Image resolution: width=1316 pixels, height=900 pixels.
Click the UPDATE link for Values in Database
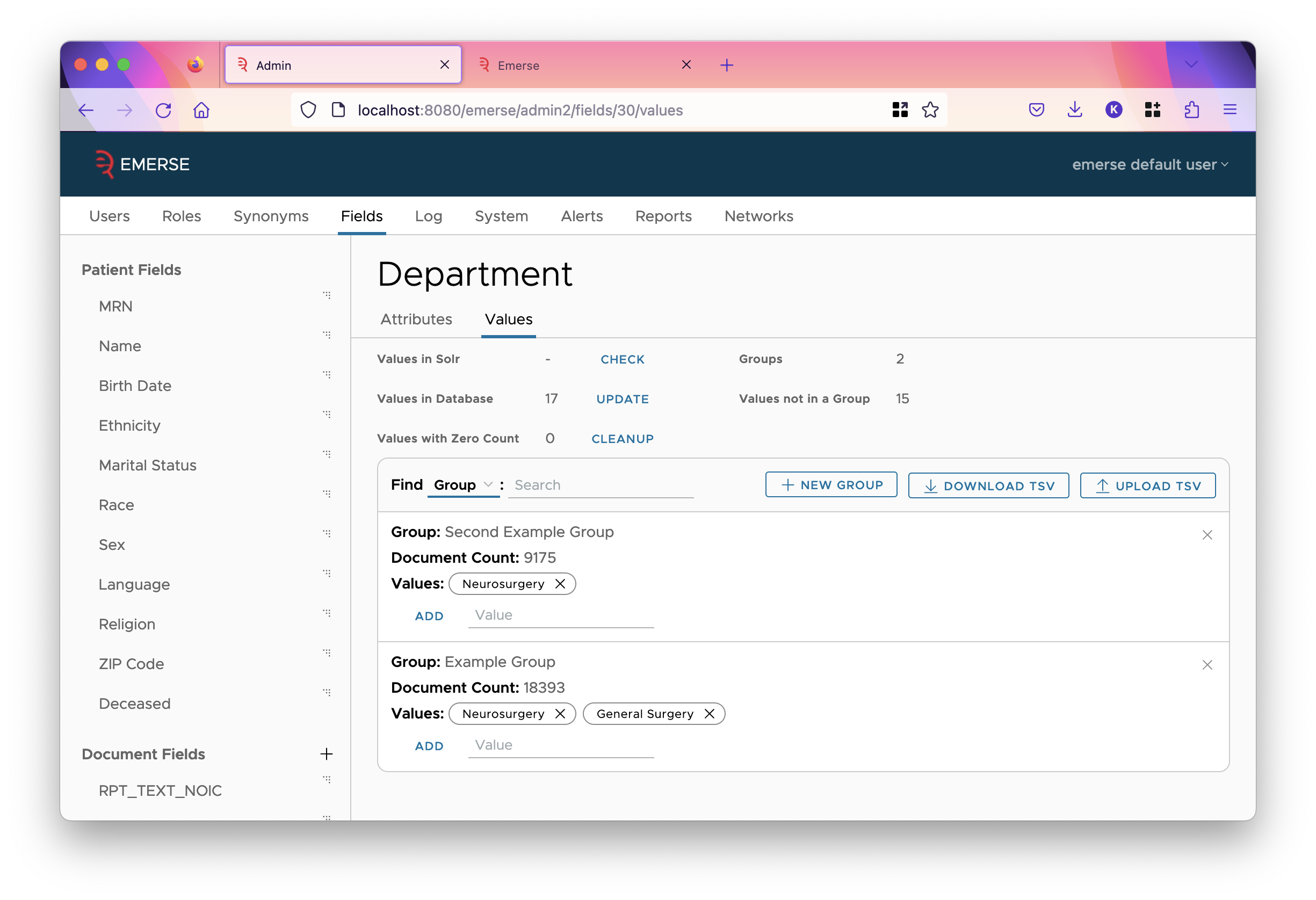point(622,398)
